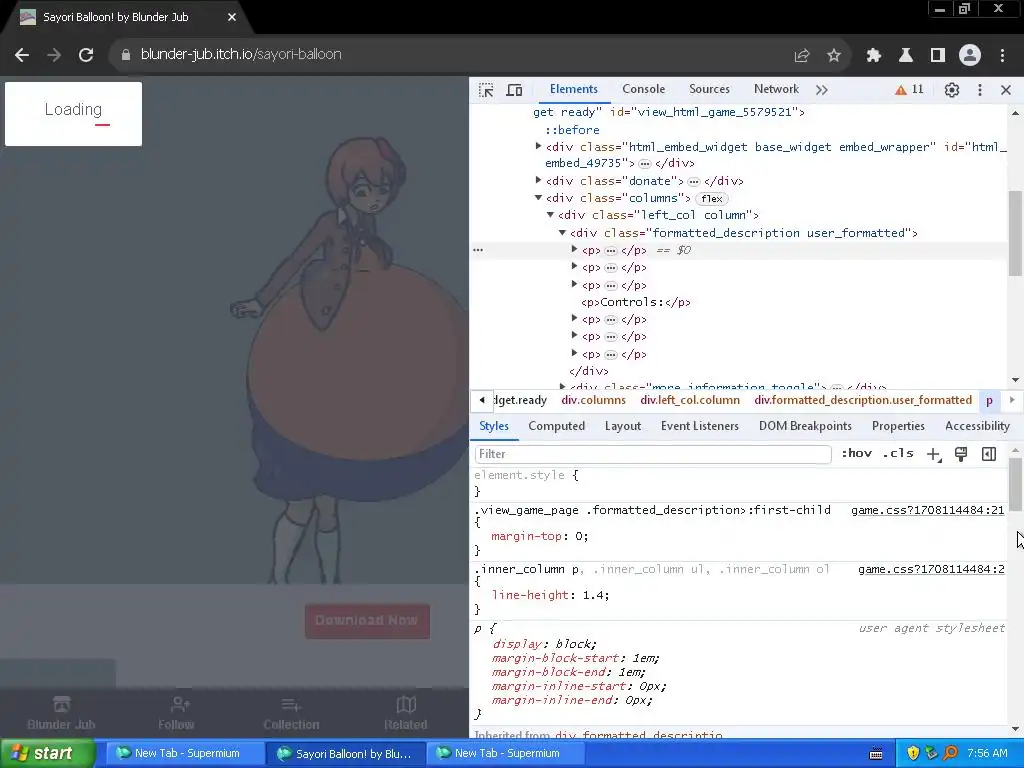
Task: Collapse the div class columns node
Action: [x=538, y=197]
